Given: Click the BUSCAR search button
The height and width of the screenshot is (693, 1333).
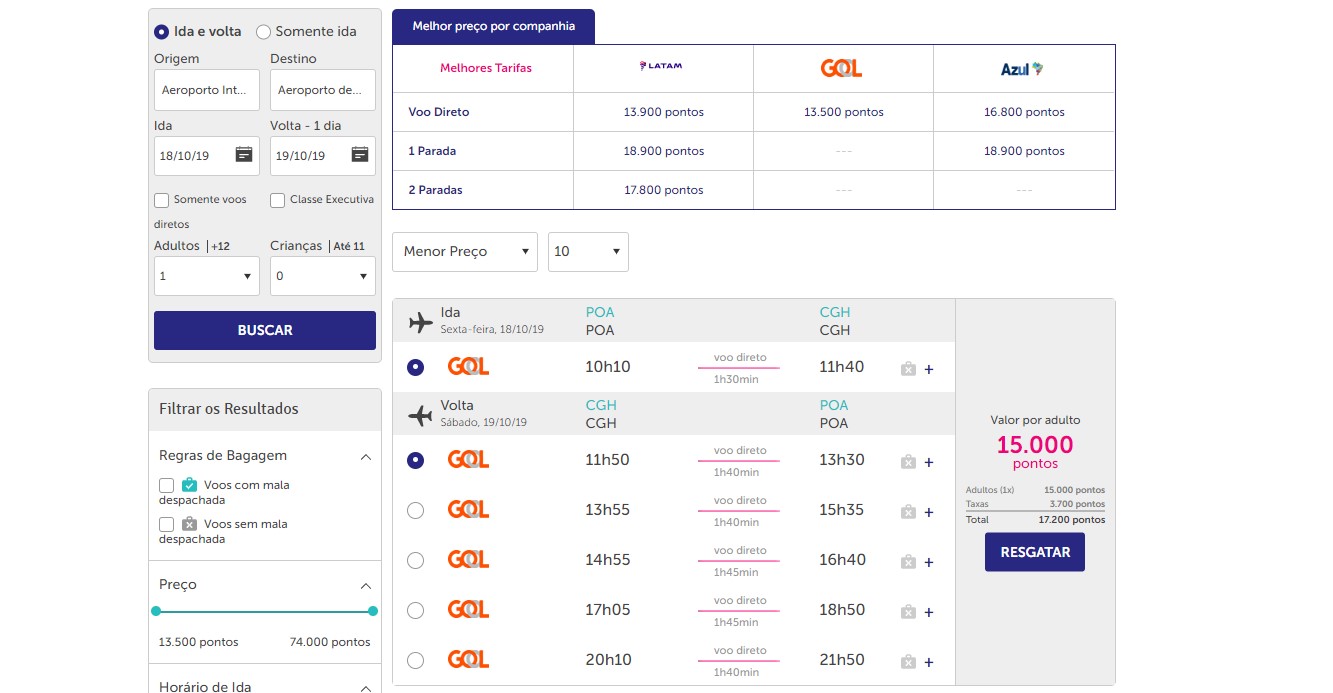Looking at the screenshot, I should 265,330.
